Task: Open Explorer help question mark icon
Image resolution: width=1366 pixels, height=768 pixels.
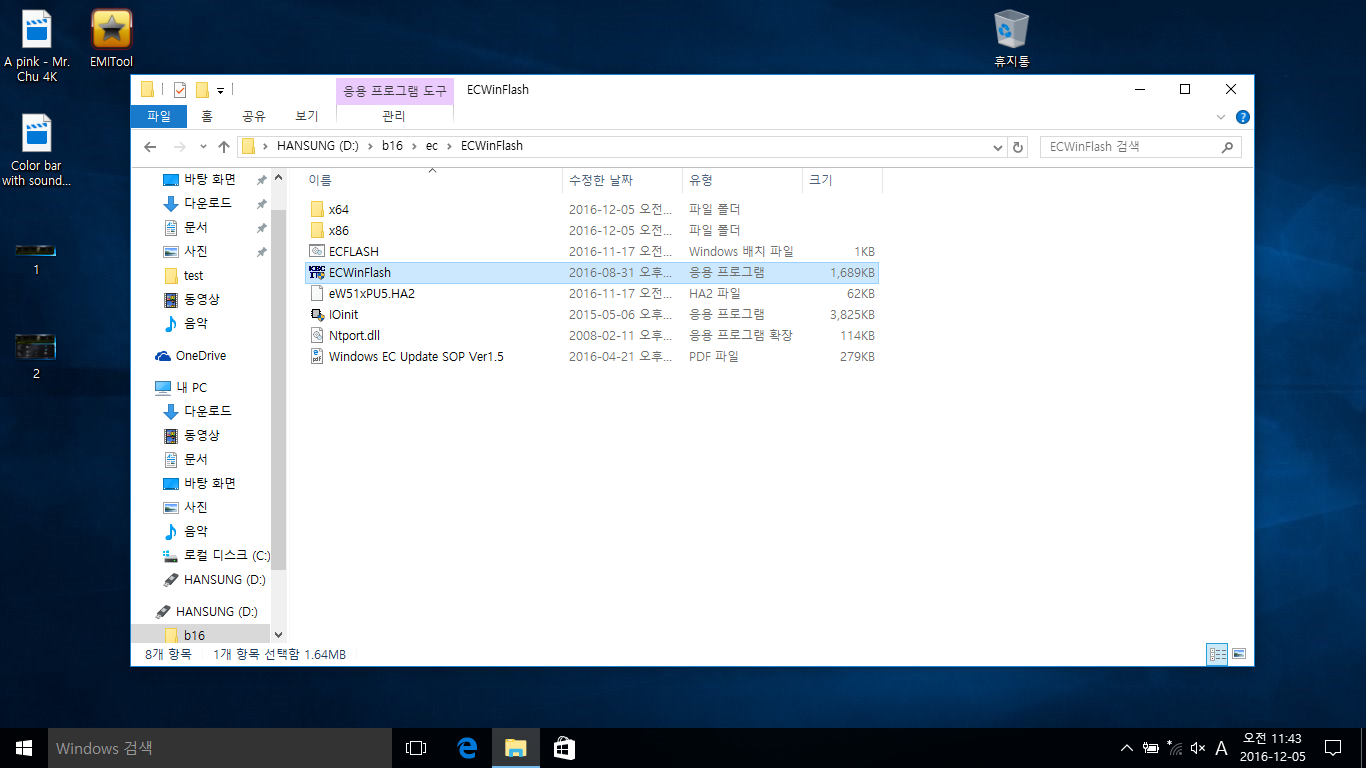Action: [1242, 117]
